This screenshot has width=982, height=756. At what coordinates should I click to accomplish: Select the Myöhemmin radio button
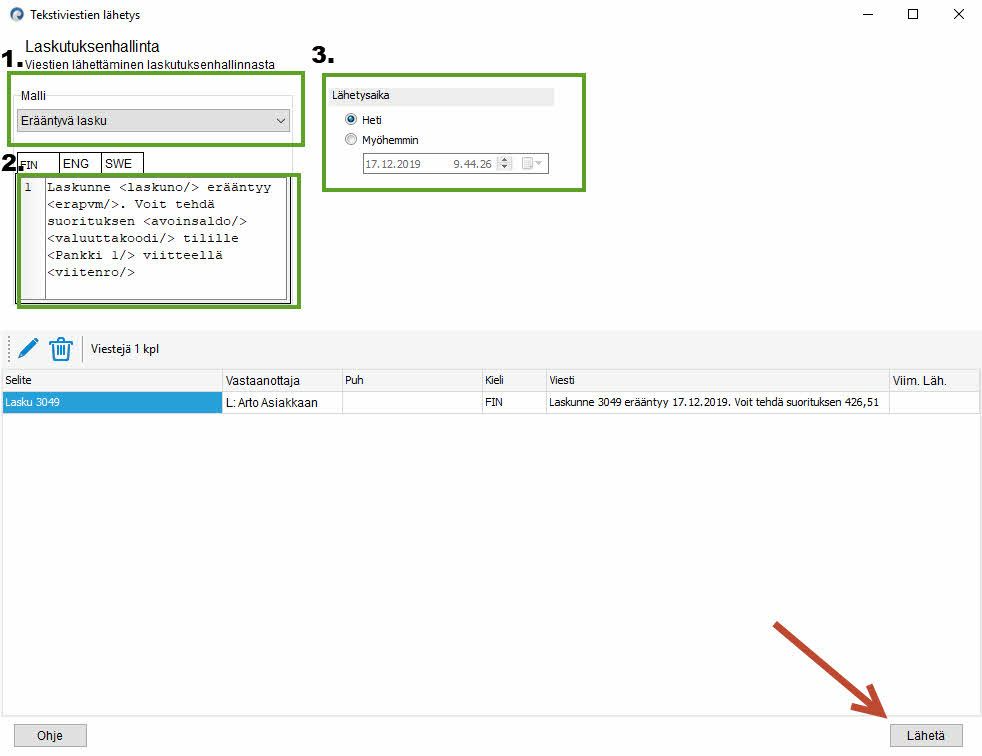351,140
